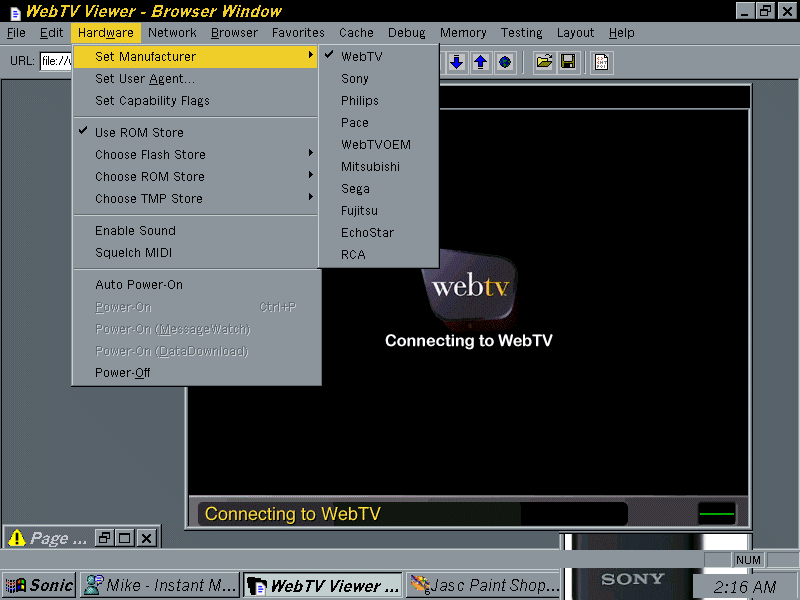Uncheck the Use ROM Store option
Screen dimensions: 800x600
pyautogui.click(x=139, y=132)
